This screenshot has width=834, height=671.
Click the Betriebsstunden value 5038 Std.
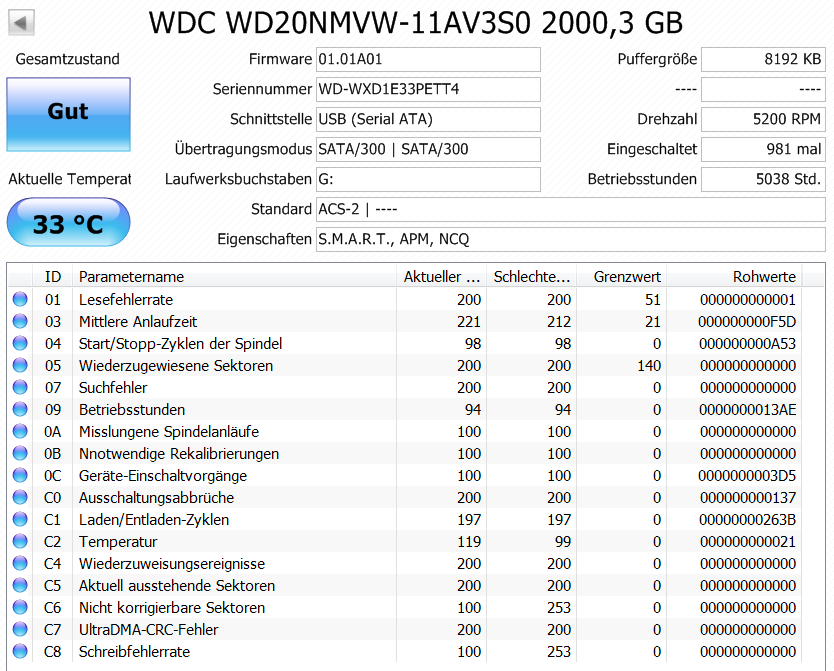[x=763, y=179]
